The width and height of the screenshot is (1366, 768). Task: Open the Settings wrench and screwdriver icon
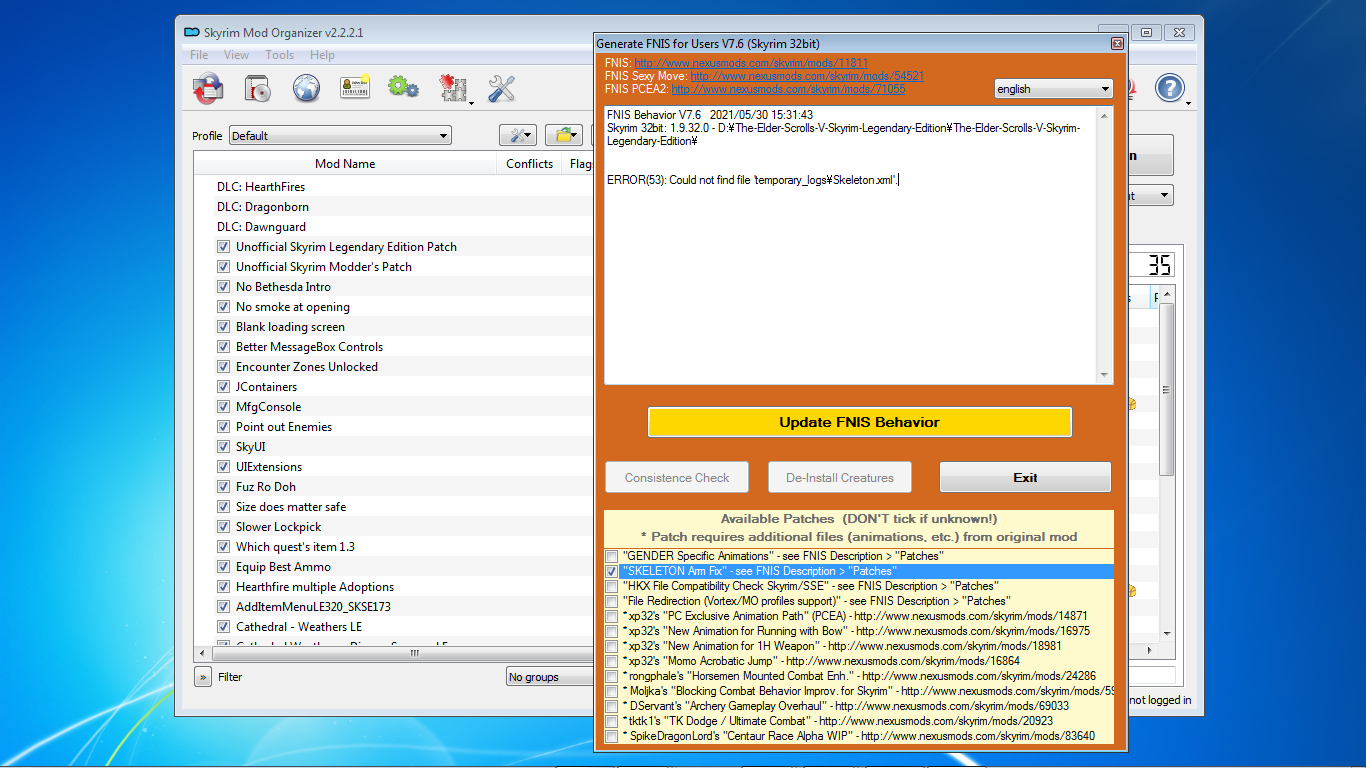(x=501, y=88)
